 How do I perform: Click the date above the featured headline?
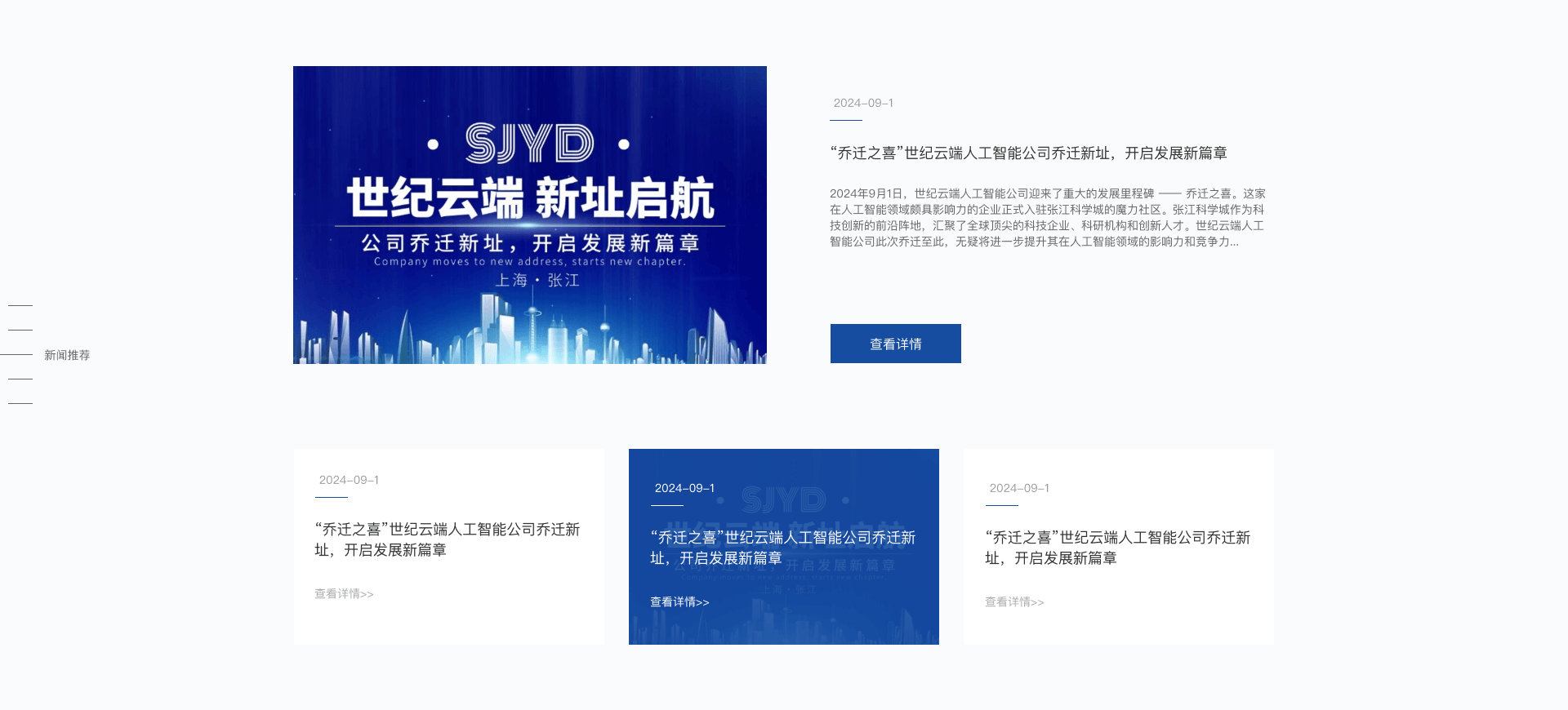[x=862, y=103]
